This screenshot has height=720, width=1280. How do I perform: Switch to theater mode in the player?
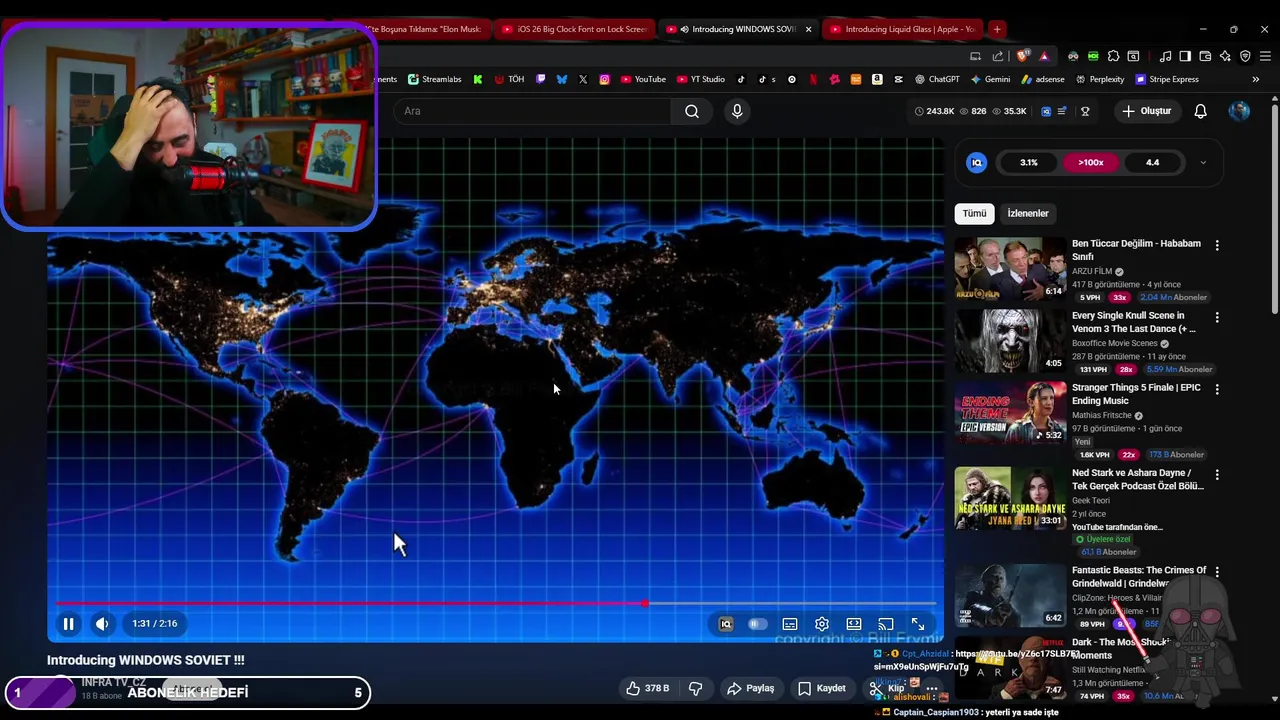pos(854,624)
